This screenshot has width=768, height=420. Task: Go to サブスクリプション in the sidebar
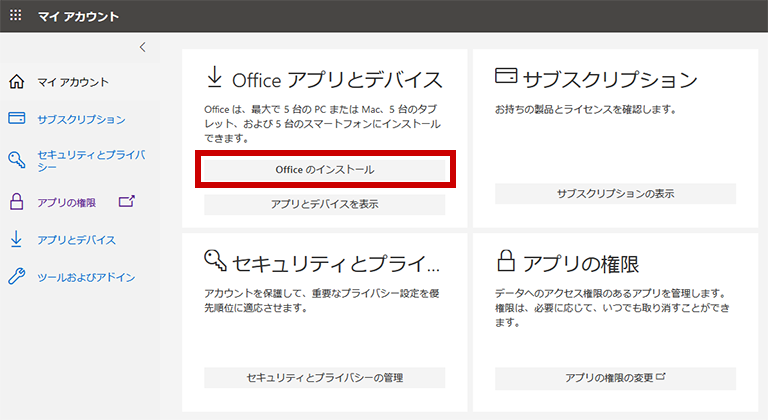[81, 119]
